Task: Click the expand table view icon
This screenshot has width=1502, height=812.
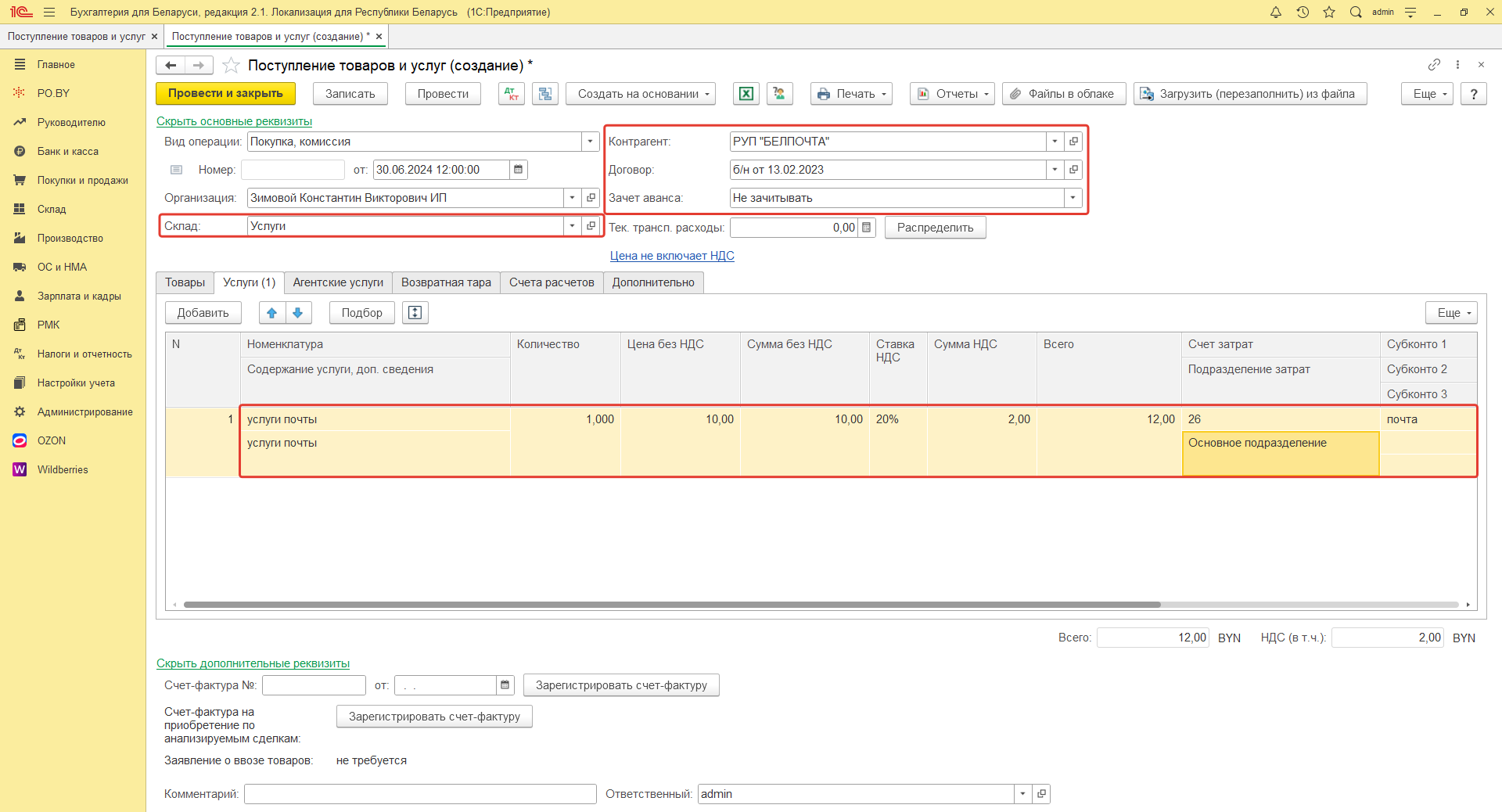Action: point(415,313)
